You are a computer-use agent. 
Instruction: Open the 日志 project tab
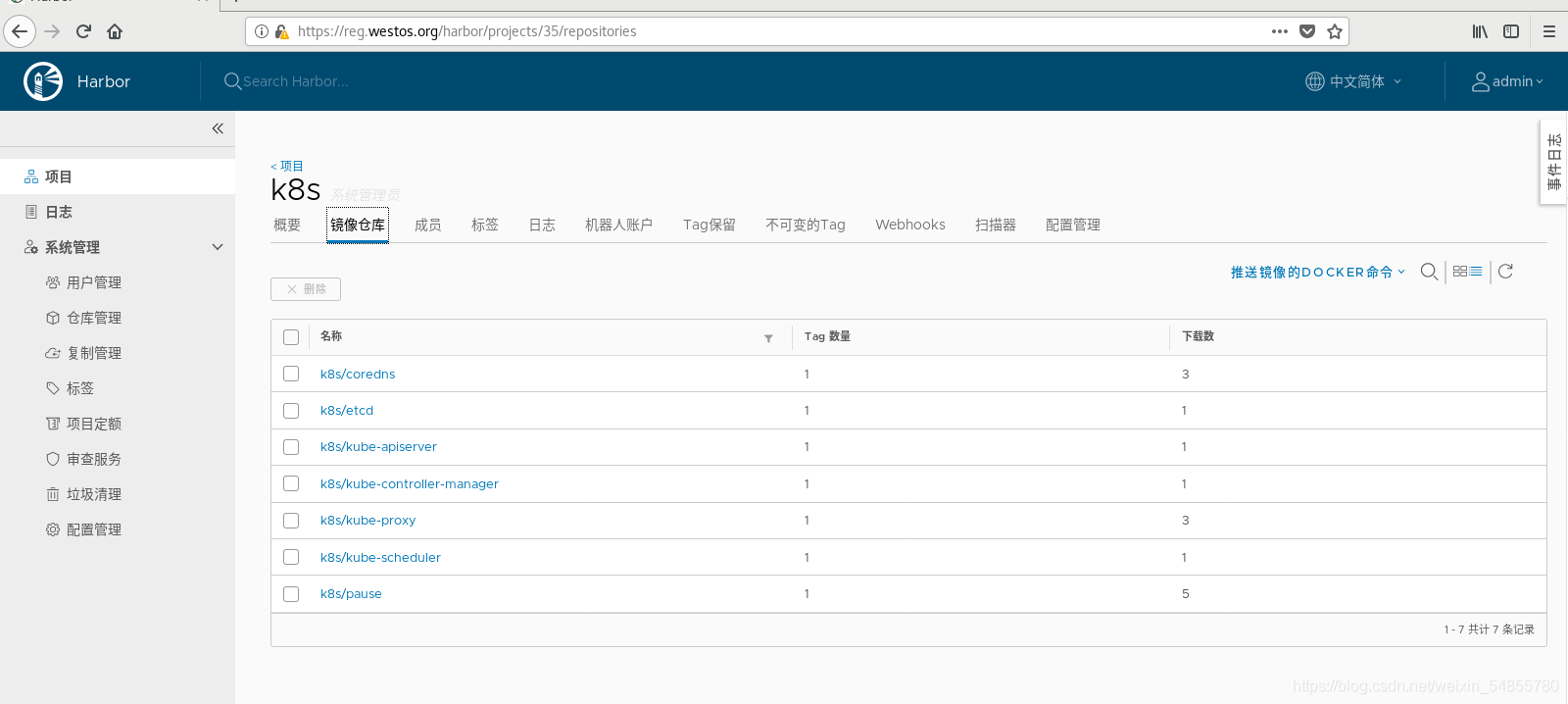542,225
